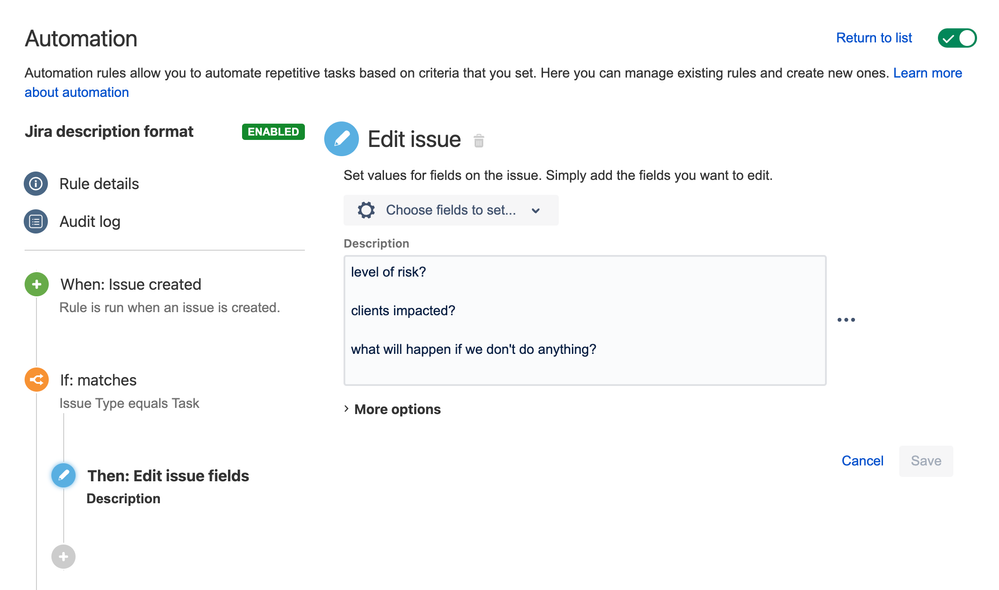This screenshot has height=590, width=999.
Task: Click the Cancel link
Action: pos(863,461)
